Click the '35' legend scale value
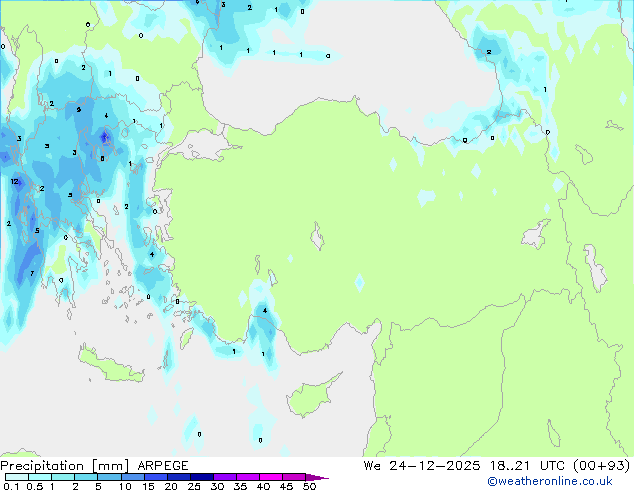Screen dimensions: 634x490 pos(240,486)
